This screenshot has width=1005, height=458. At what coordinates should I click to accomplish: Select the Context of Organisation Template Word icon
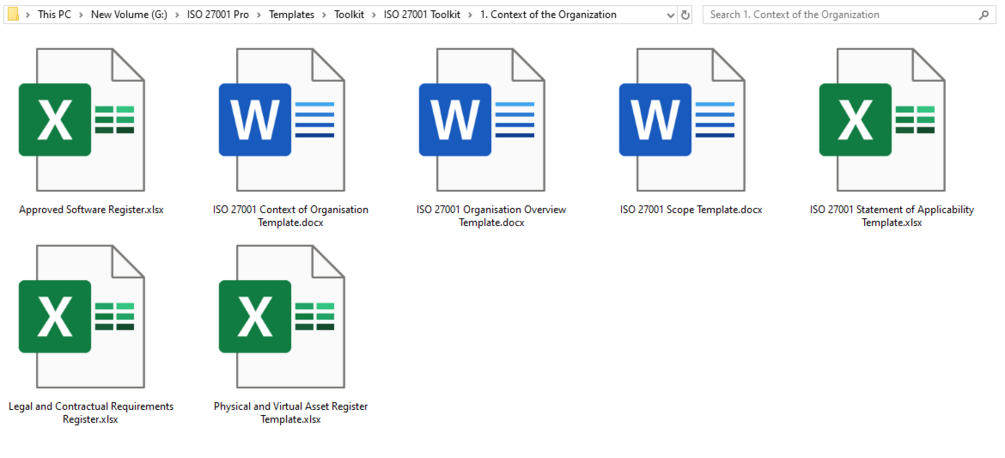tap(281, 120)
